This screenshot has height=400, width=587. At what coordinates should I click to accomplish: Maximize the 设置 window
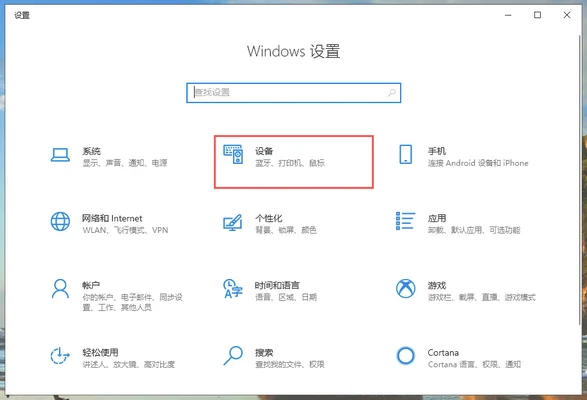pyautogui.click(x=537, y=15)
